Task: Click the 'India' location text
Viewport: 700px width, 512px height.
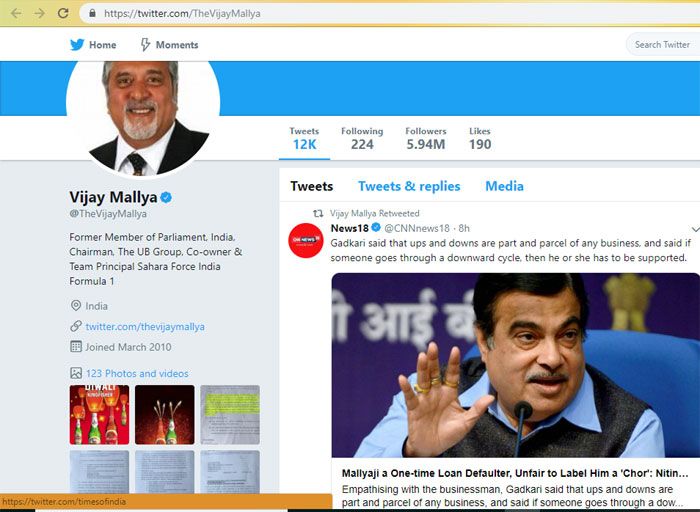Action: pyautogui.click(x=96, y=306)
